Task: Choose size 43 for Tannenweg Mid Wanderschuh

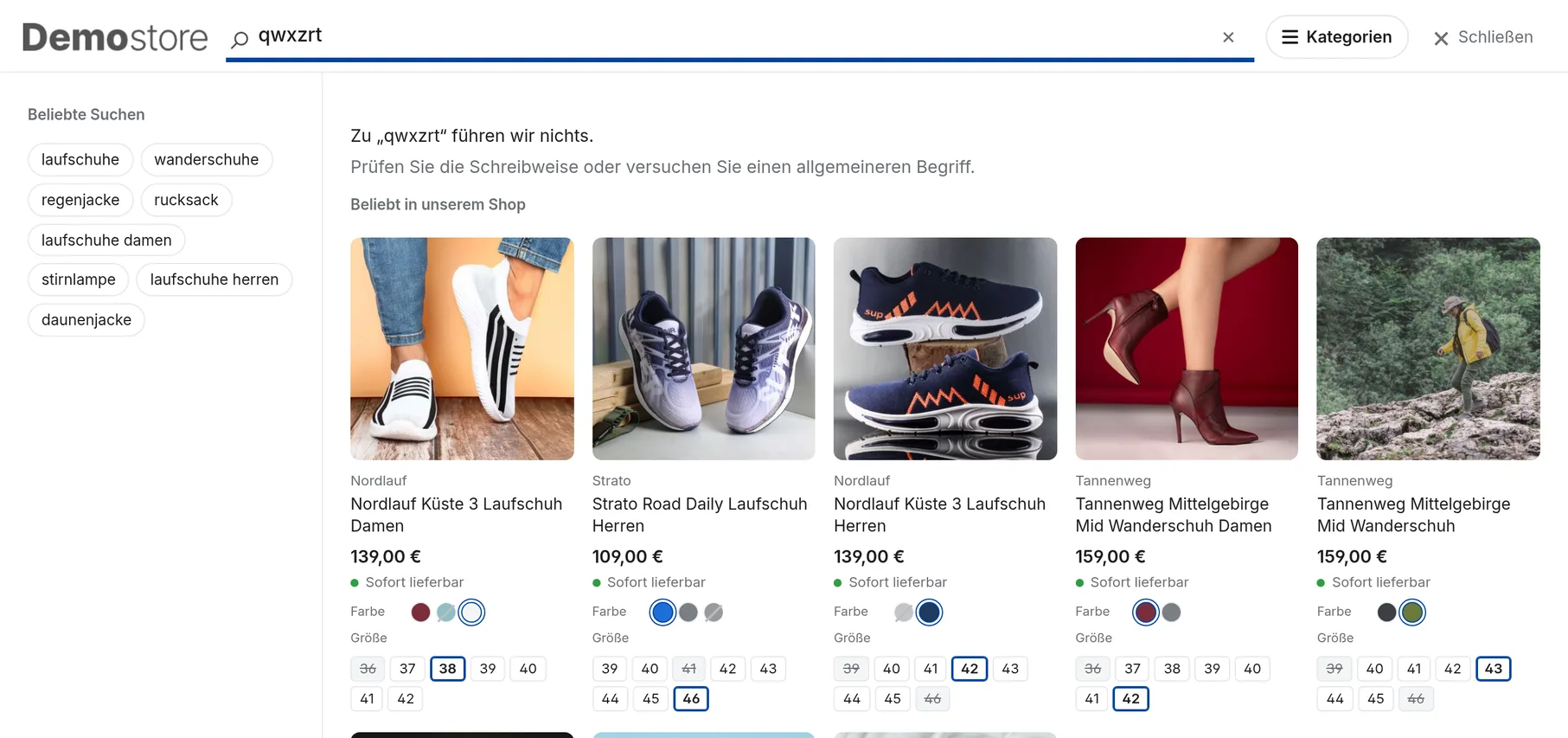Action: pyautogui.click(x=1494, y=669)
